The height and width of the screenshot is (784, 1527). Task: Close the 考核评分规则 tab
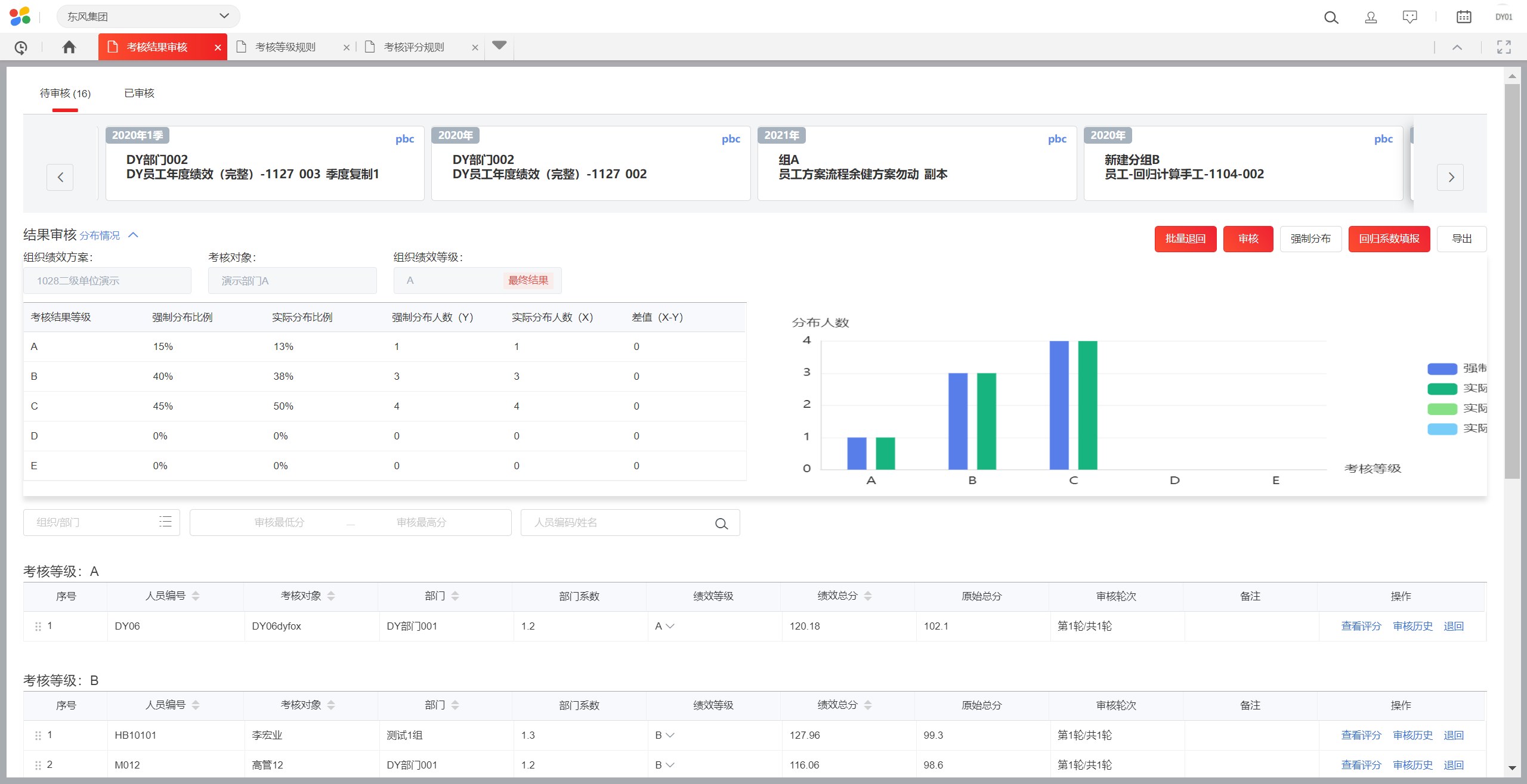[475, 48]
